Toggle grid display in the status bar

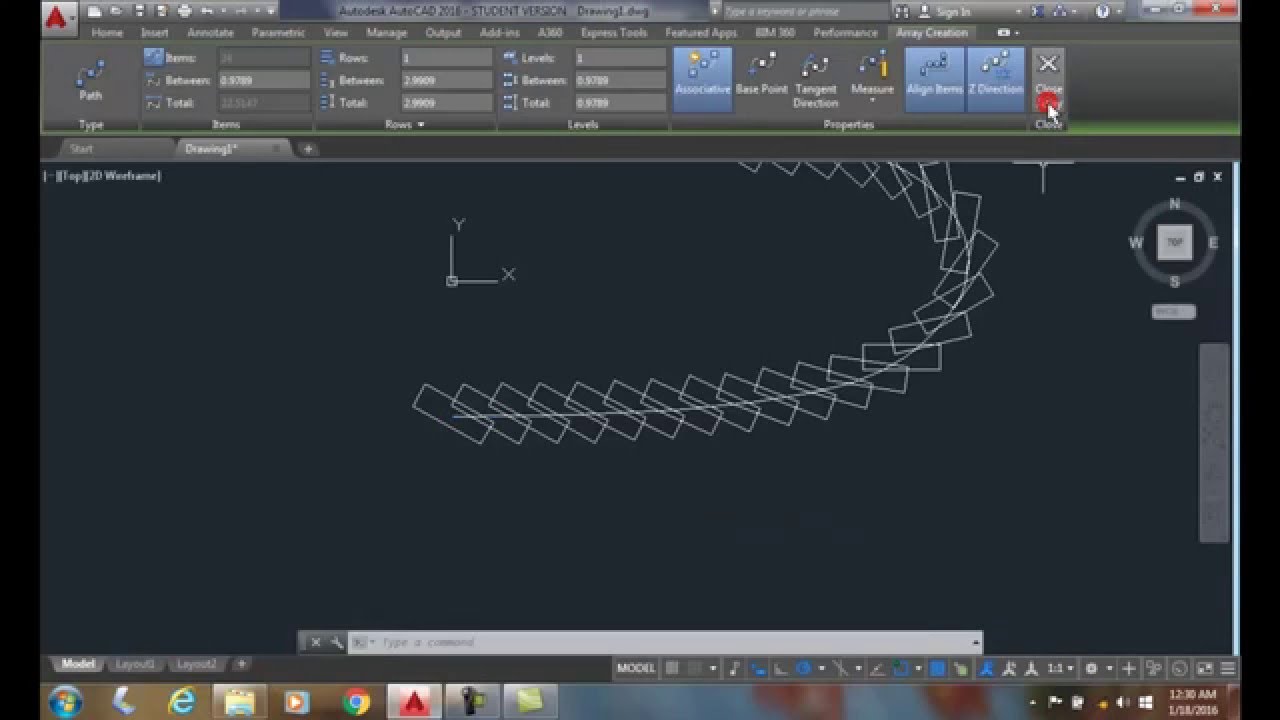point(672,668)
